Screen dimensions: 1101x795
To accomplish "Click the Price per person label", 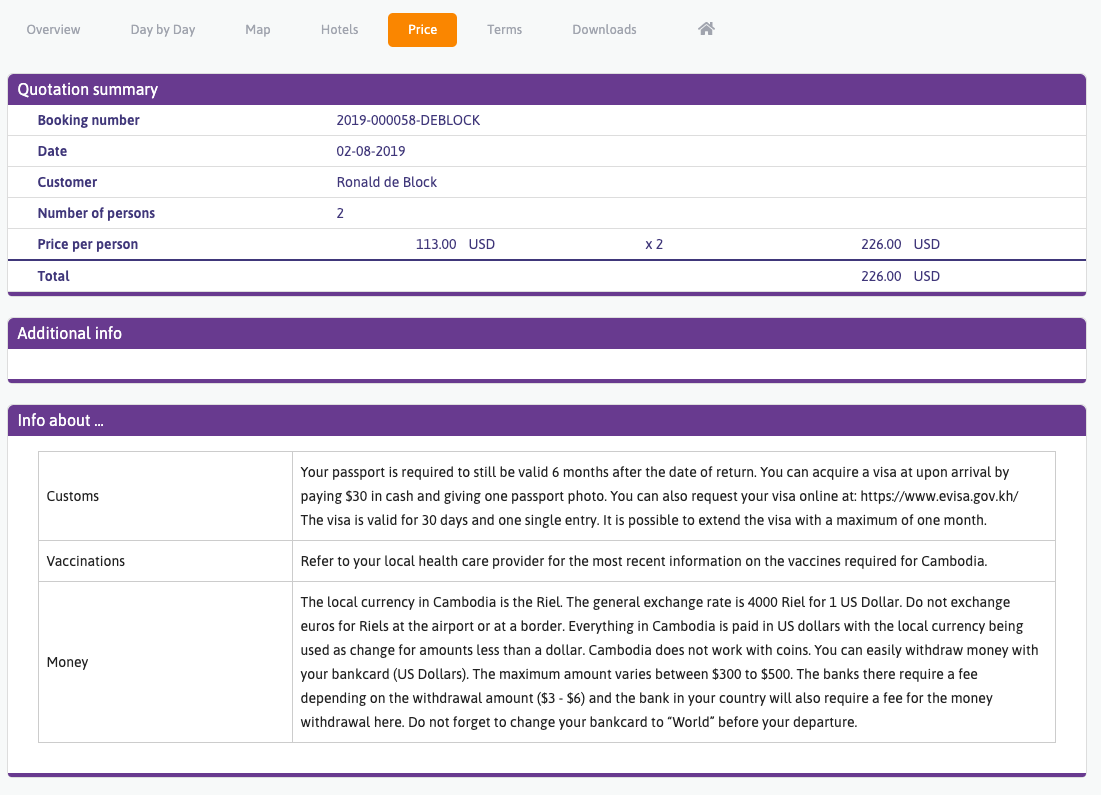I will coord(88,244).
